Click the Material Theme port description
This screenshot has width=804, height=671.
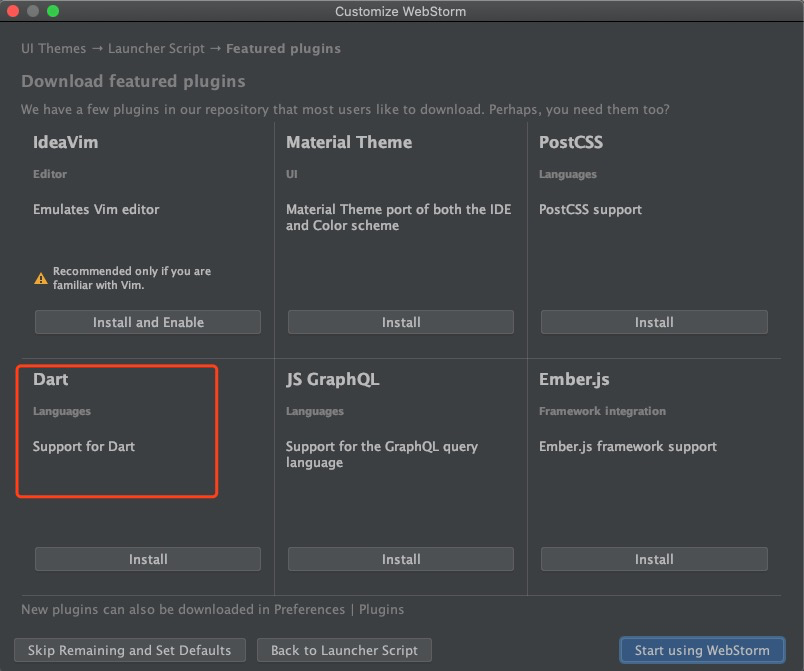click(398, 217)
